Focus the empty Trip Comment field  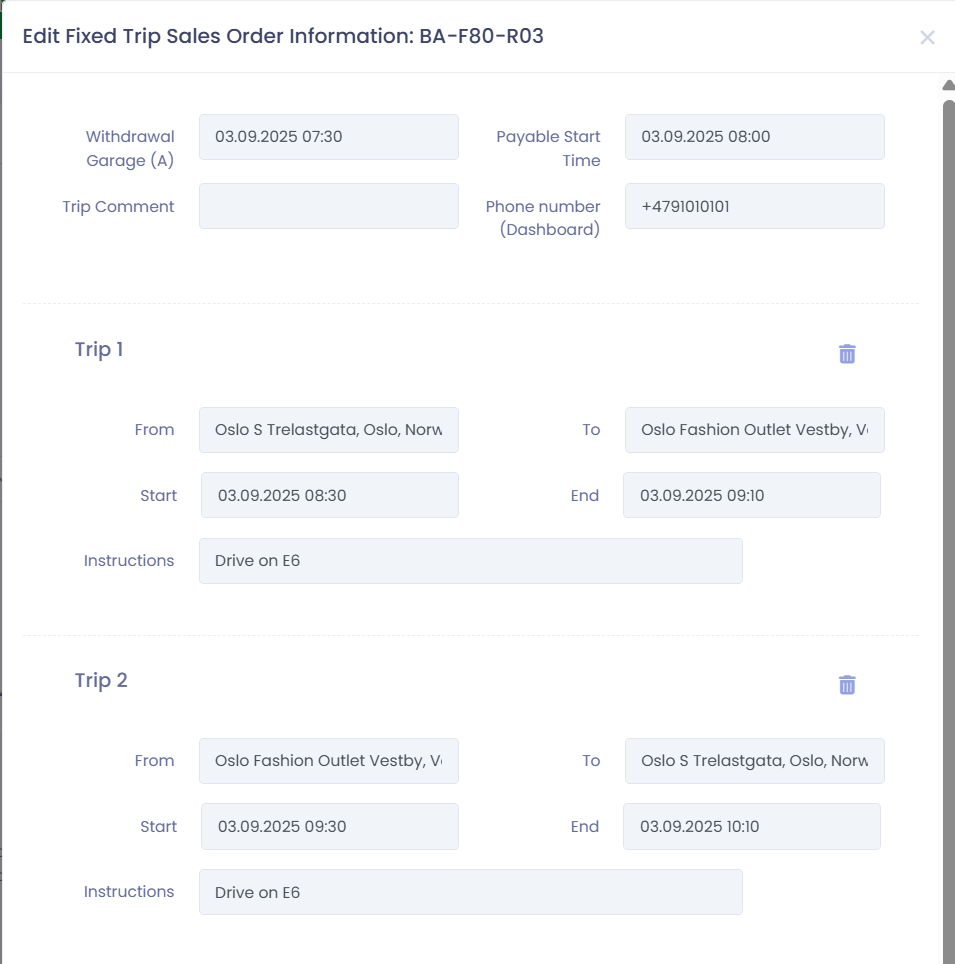point(328,206)
